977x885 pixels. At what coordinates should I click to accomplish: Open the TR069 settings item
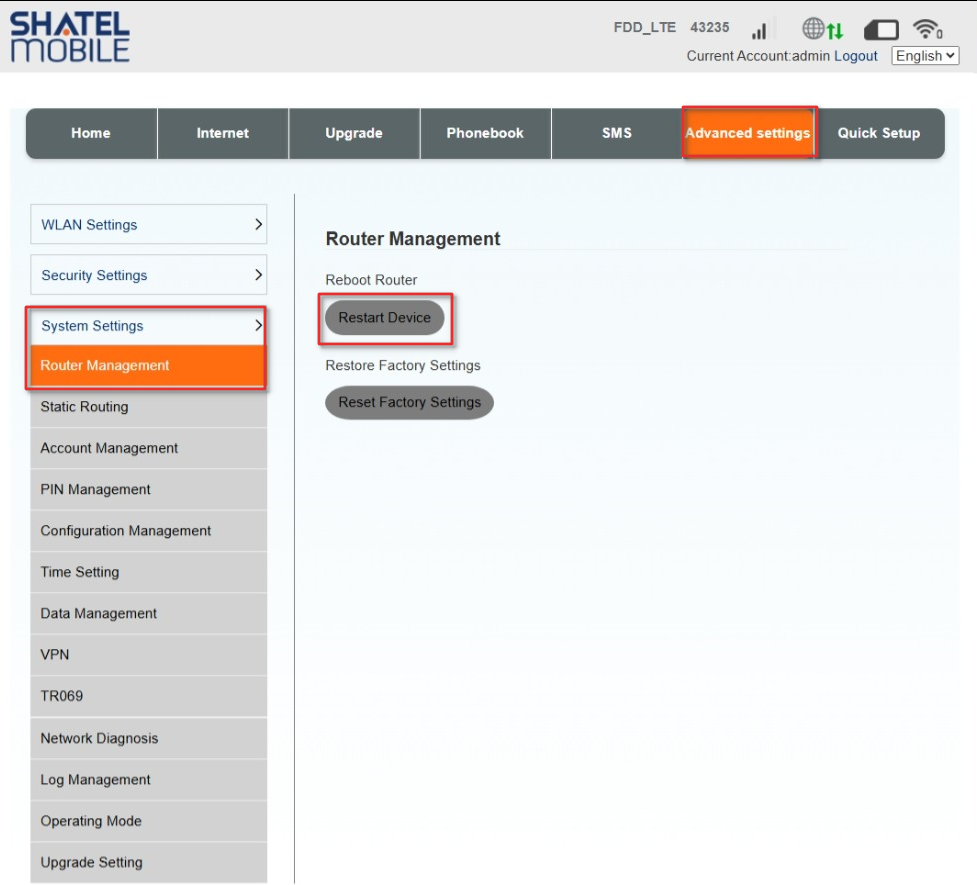coord(148,696)
